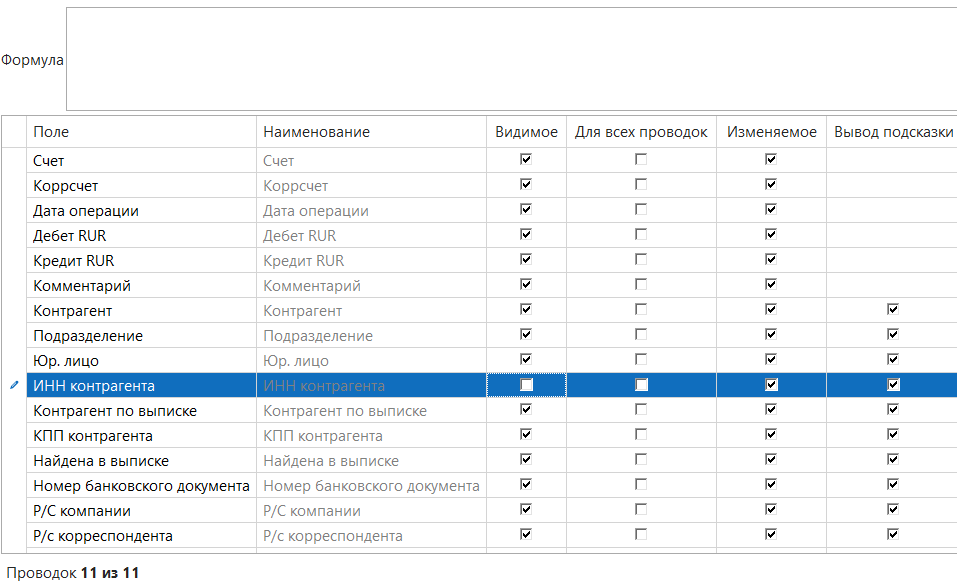This screenshot has width=957, height=586.
Task: Click the Для всех проводок column header
Action: click(641, 132)
